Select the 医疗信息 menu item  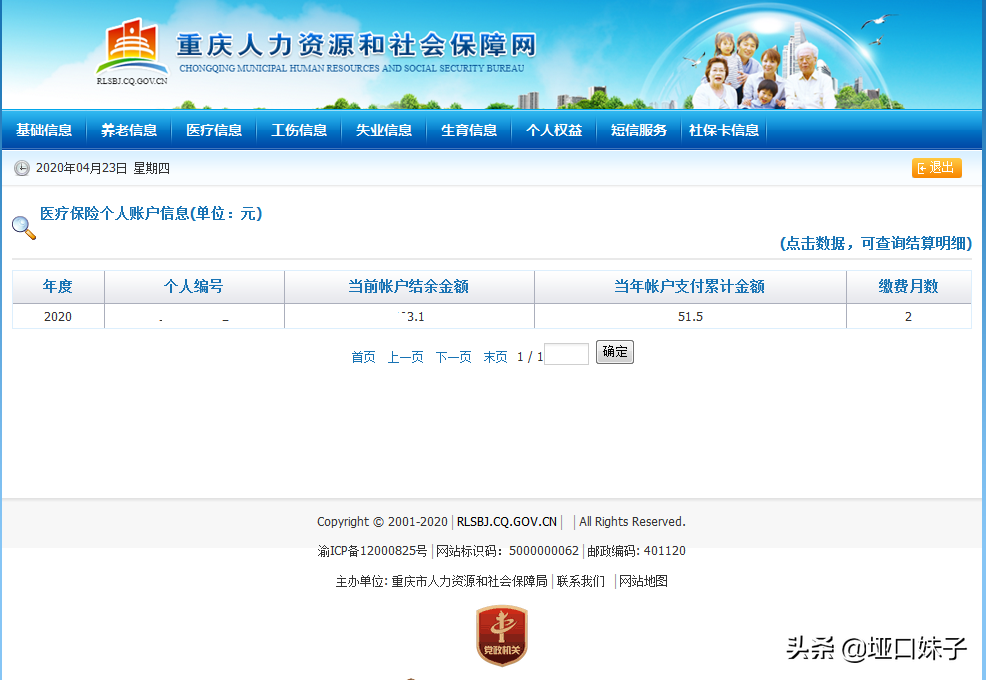[214, 130]
